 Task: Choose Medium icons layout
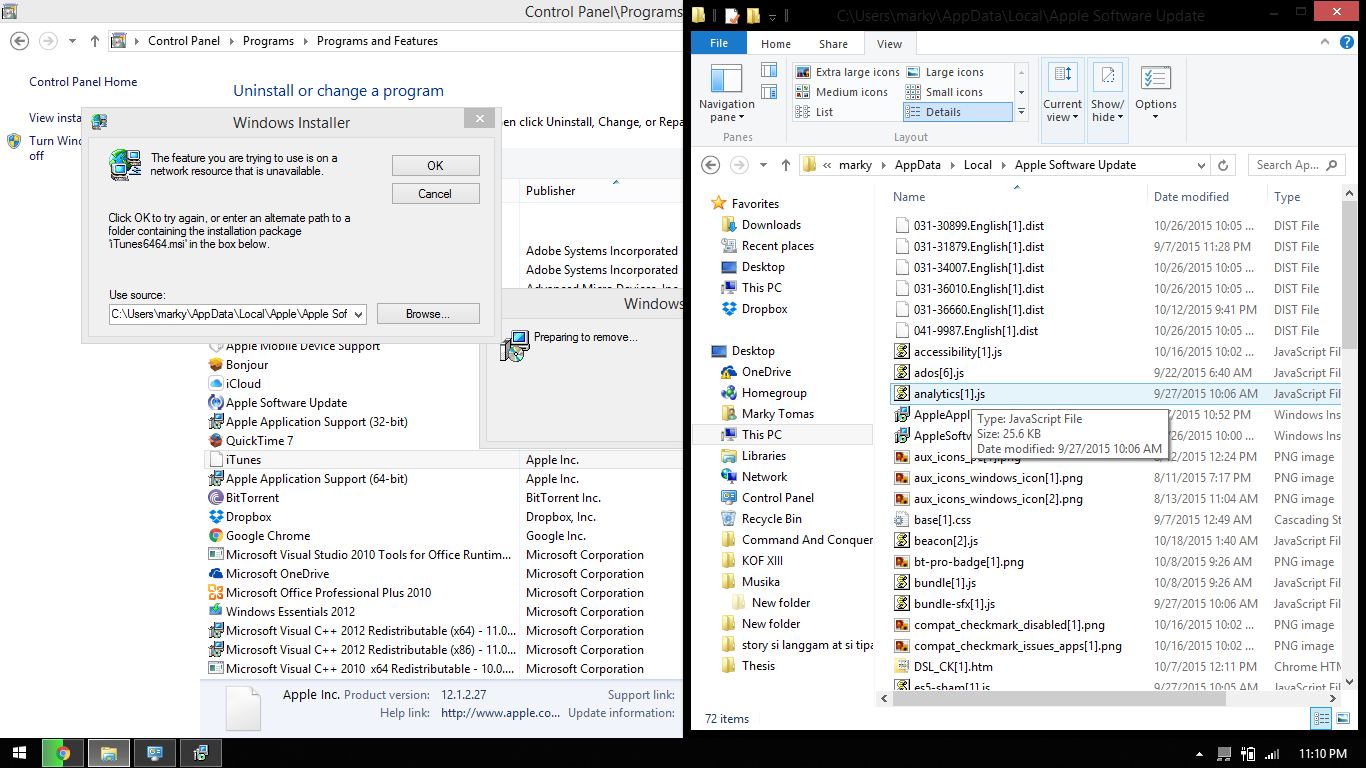tap(841, 92)
